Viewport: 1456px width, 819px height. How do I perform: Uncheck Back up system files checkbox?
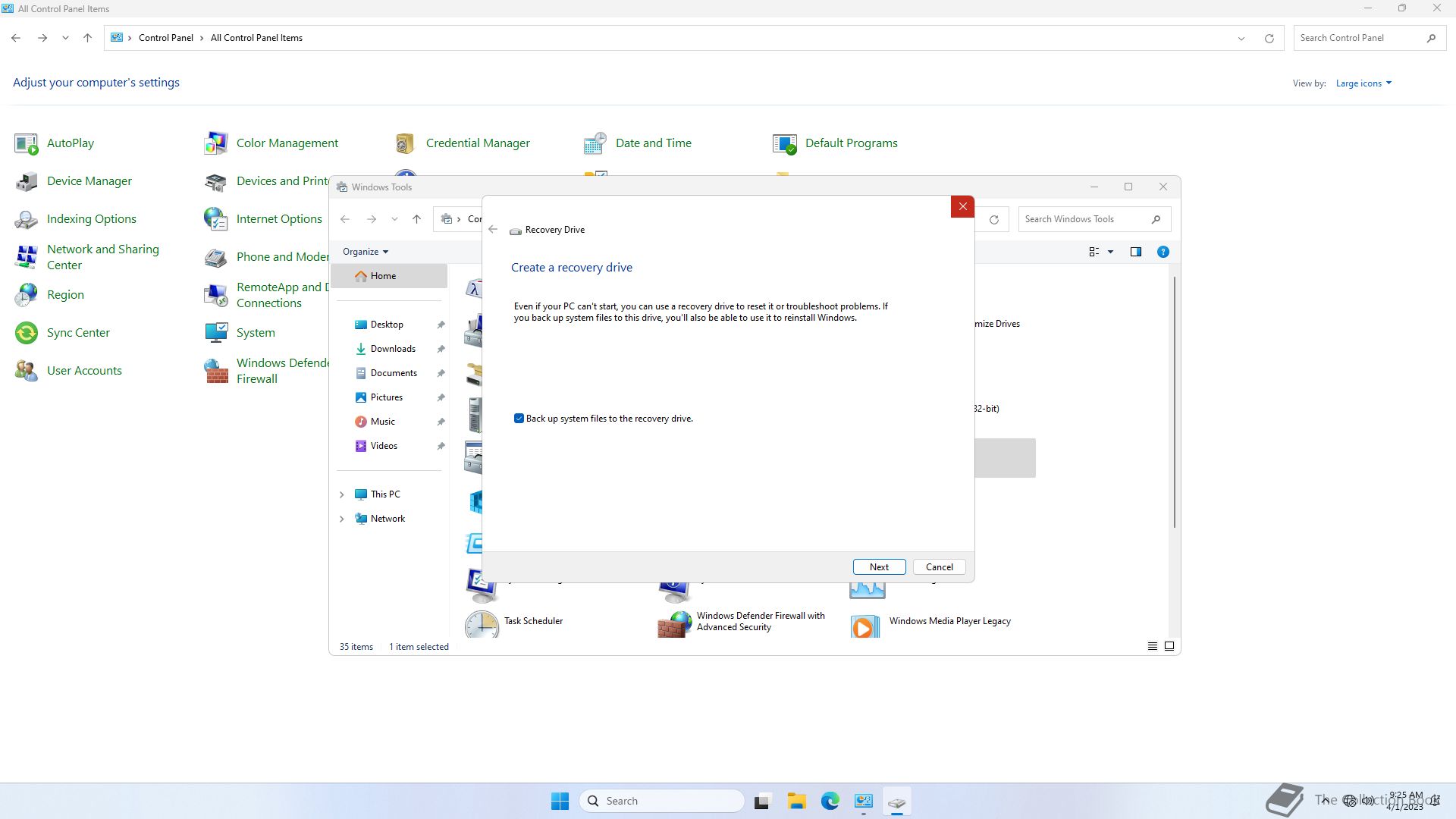click(x=519, y=419)
